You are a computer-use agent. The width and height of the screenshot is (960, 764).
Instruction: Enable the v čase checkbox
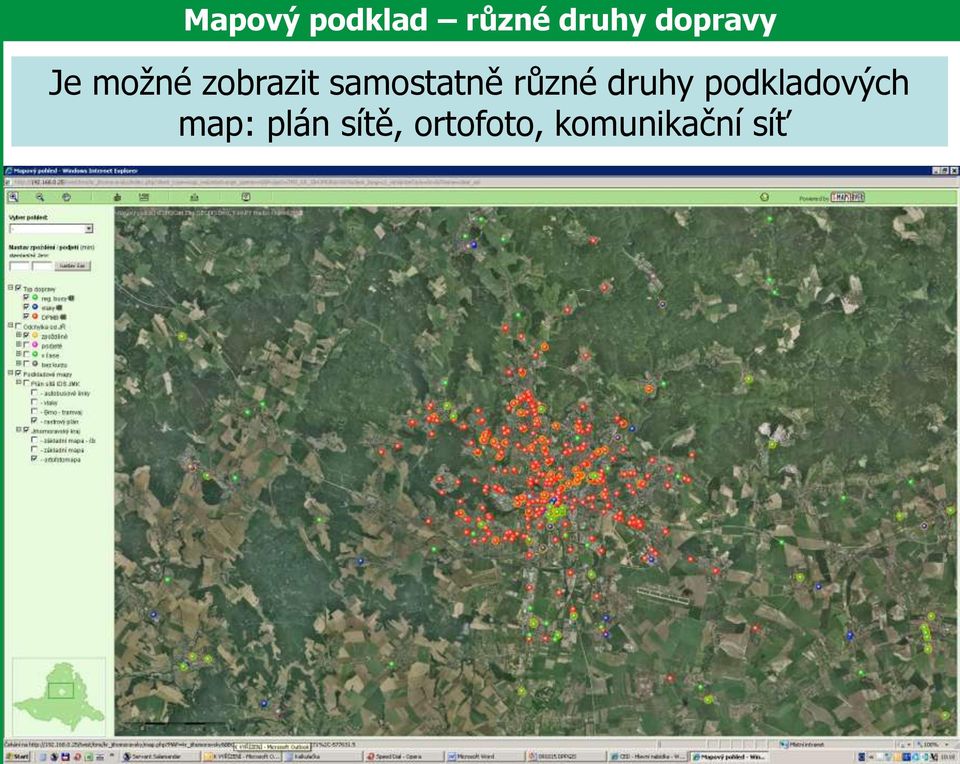coord(26,354)
